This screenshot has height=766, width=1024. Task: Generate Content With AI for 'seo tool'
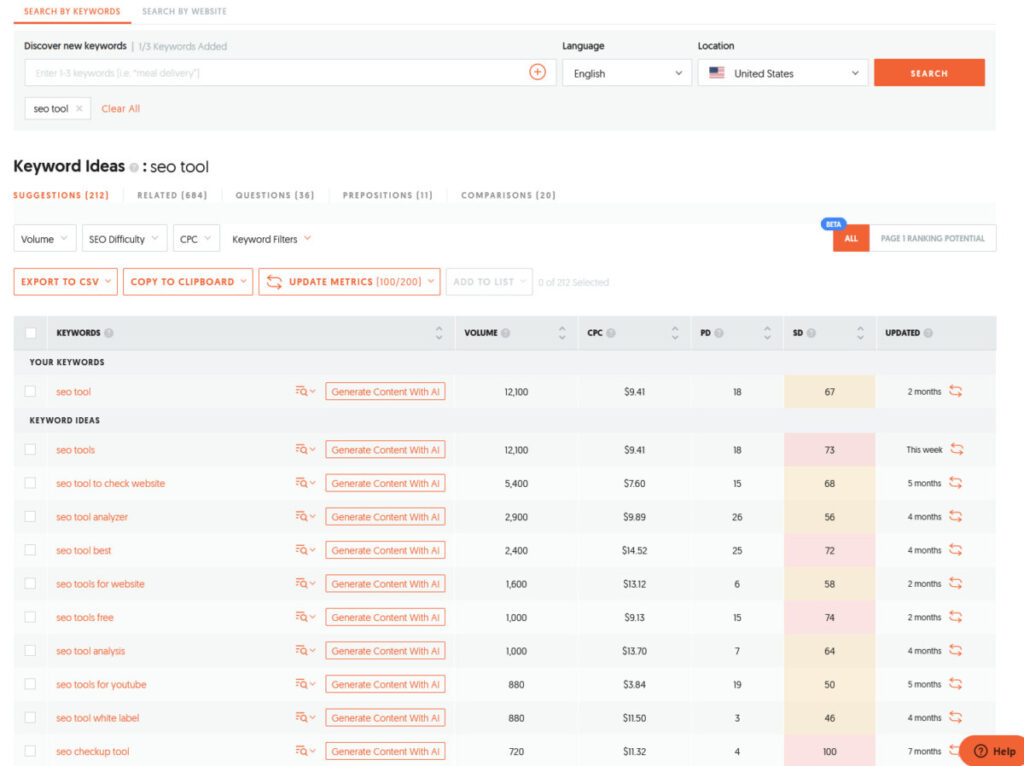[385, 391]
